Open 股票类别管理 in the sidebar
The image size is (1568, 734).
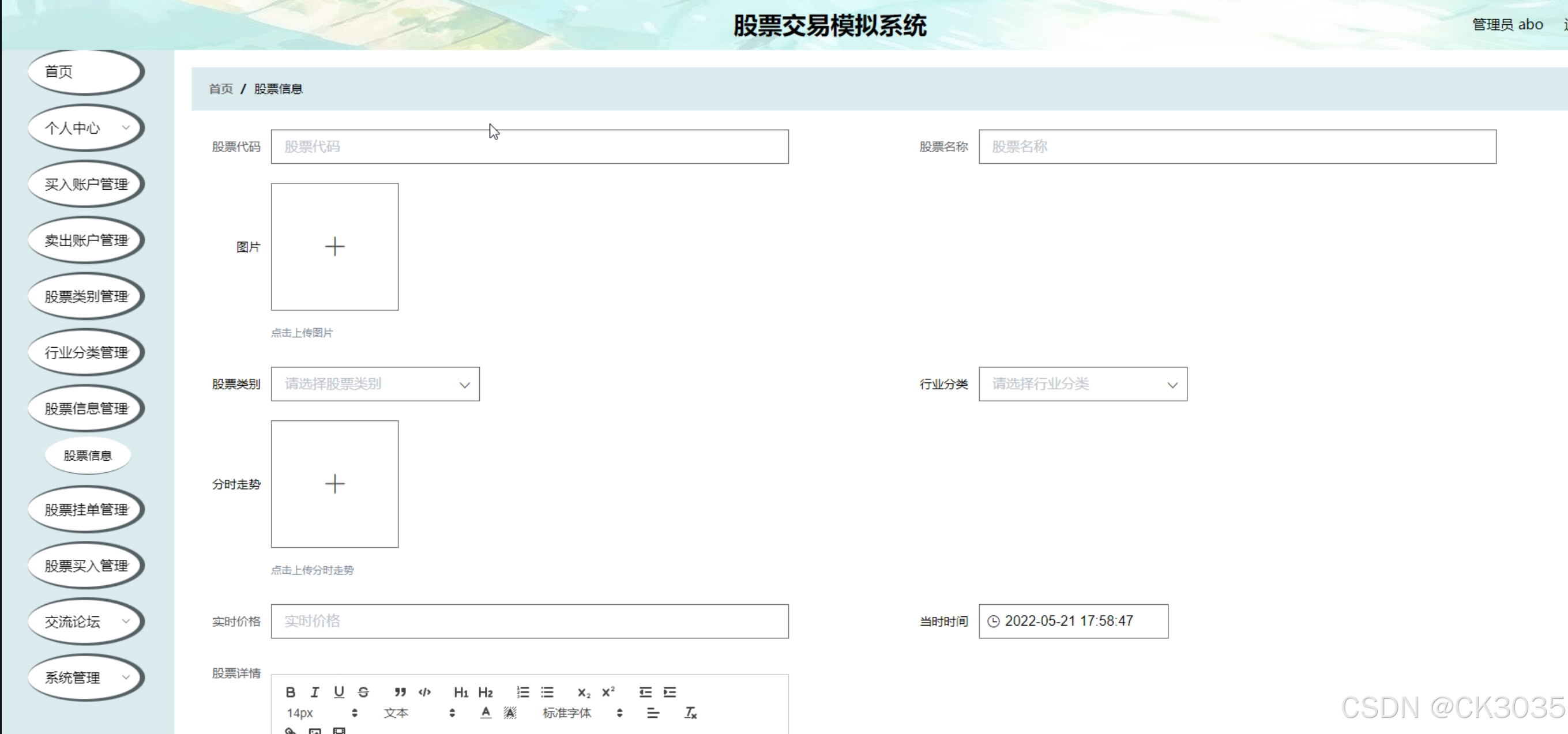coord(86,296)
